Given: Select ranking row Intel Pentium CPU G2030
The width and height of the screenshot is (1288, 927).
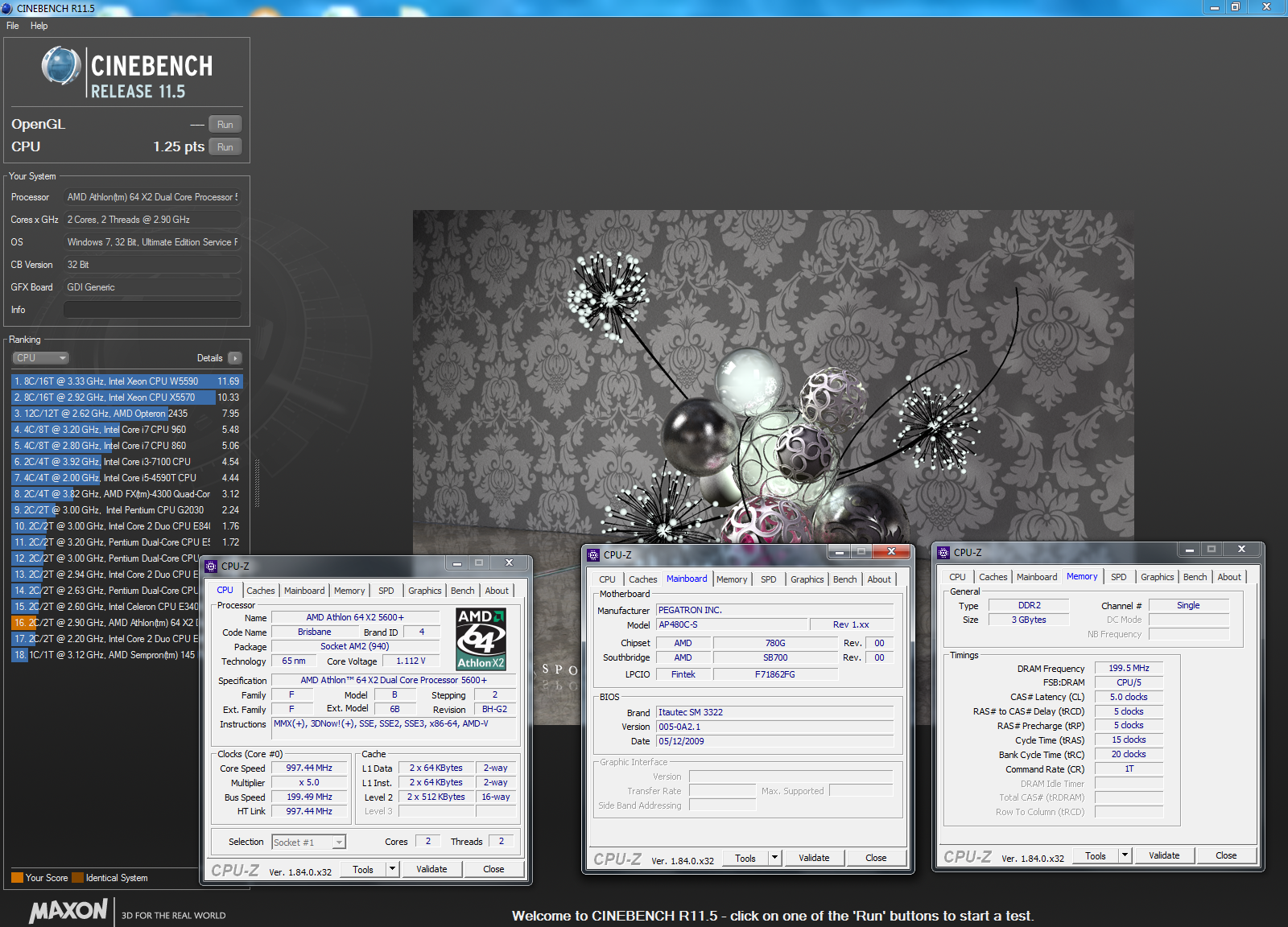Looking at the screenshot, I should pyautogui.click(x=126, y=510).
